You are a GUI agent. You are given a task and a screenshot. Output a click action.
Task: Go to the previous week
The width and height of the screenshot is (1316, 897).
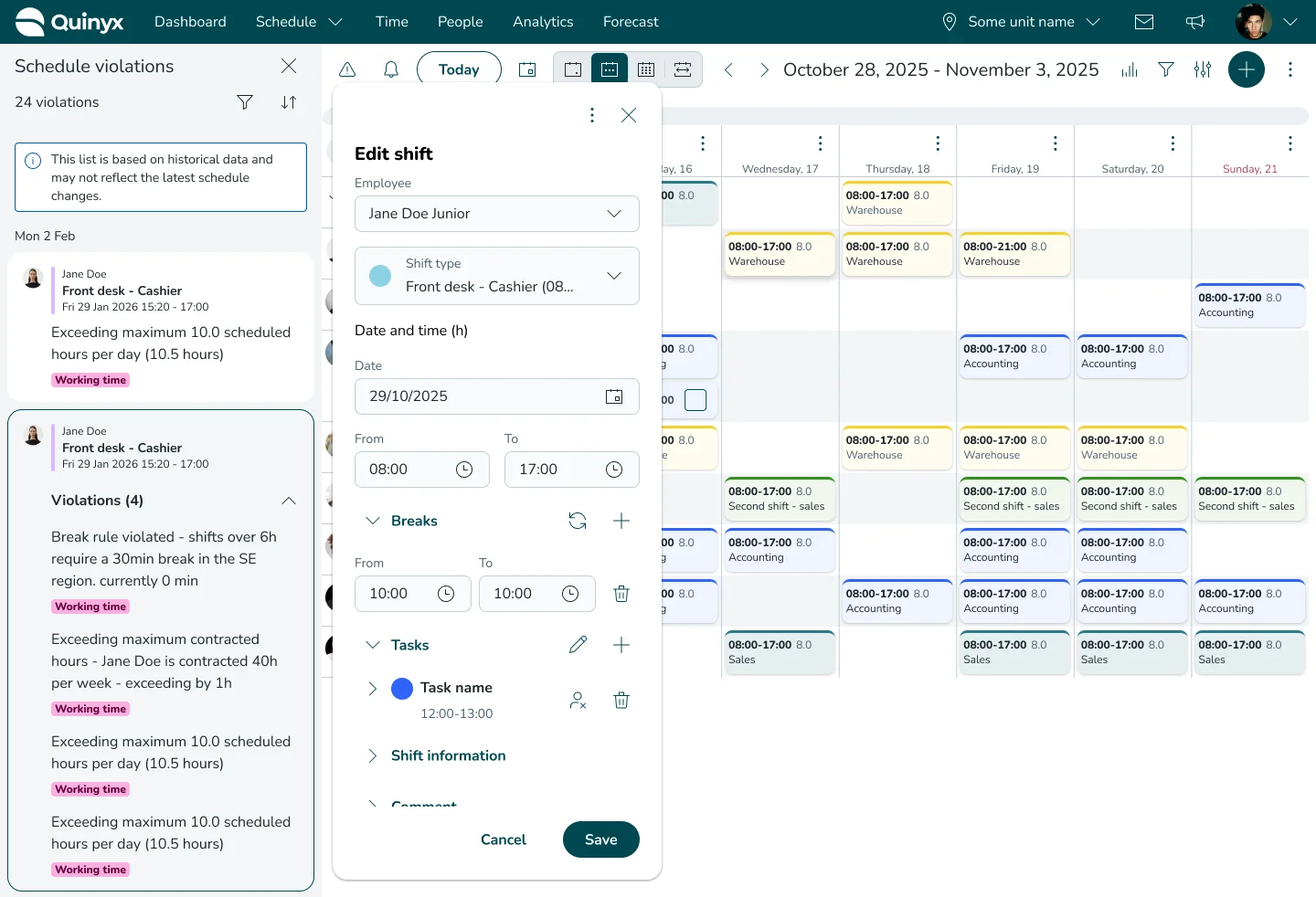728,69
